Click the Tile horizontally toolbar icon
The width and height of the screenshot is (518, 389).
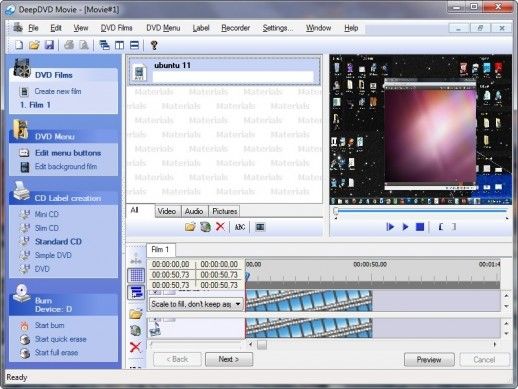[134, 45]
